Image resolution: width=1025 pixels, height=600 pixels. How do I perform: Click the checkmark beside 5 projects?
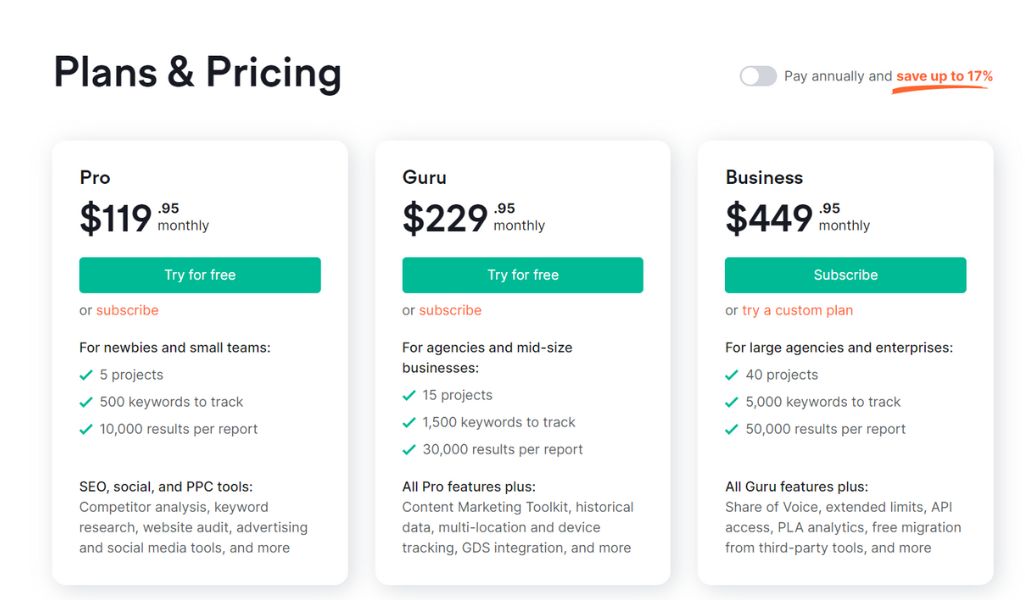click(86, 375)
